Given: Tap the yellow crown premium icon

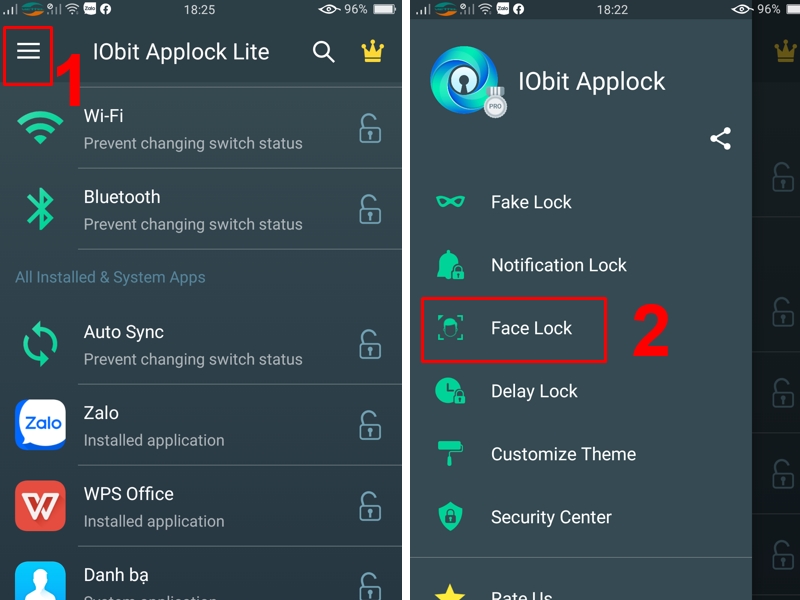Looking at the screenshot, I should pyautogui.click(x=372, y=51).
